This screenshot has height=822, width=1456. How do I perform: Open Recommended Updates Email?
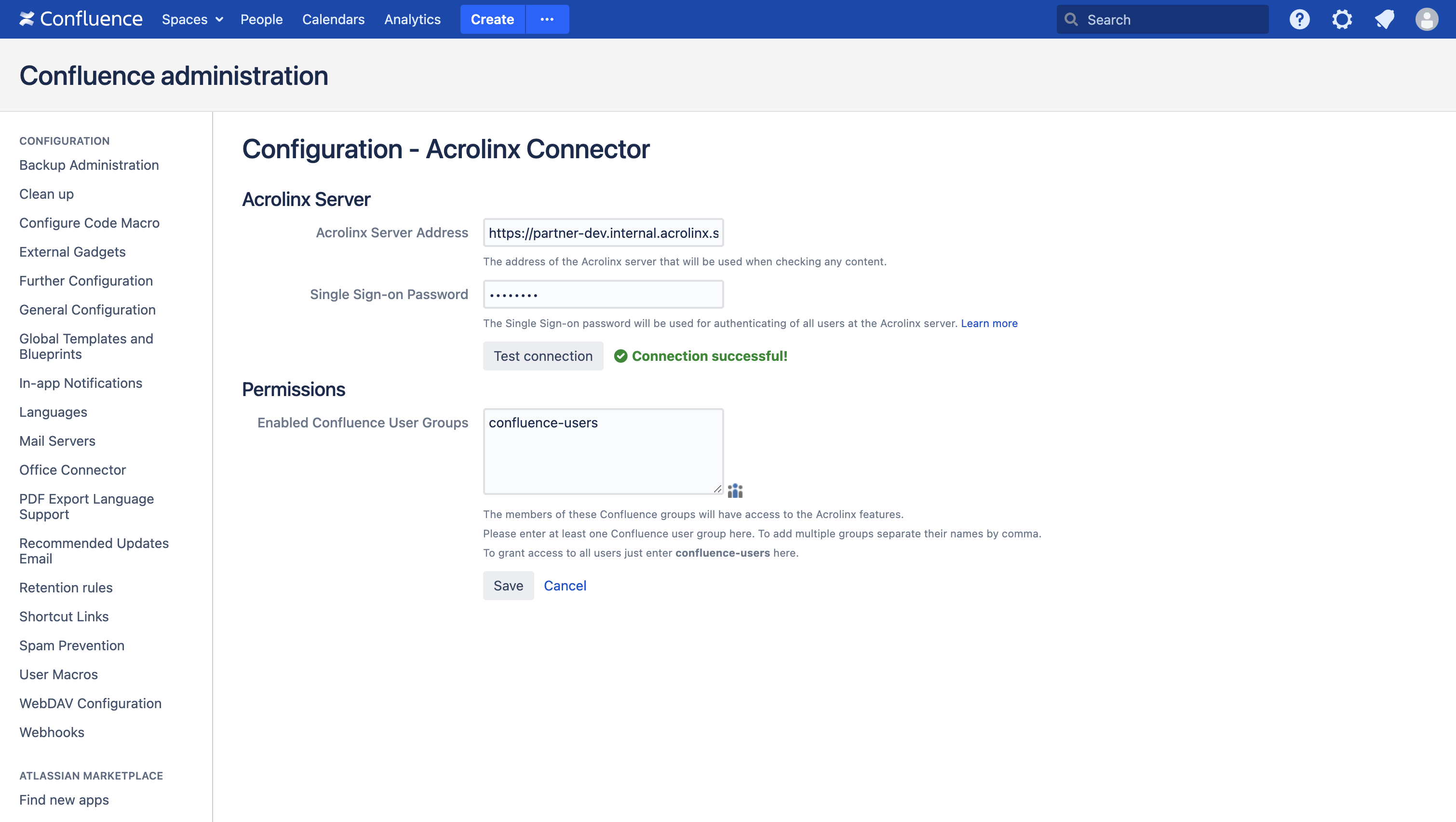pos(94,550)
